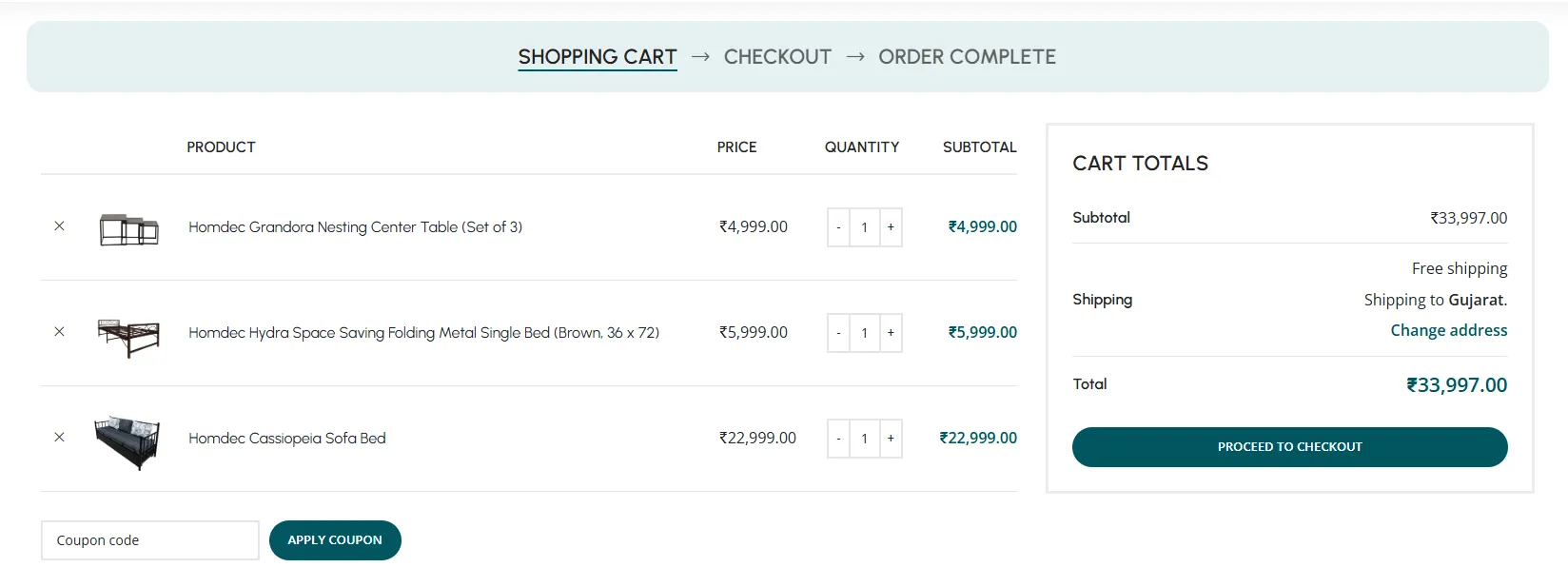
Task: Open Cassiopeia Sofa Bed thumbnail image
Action: [127, 441]
